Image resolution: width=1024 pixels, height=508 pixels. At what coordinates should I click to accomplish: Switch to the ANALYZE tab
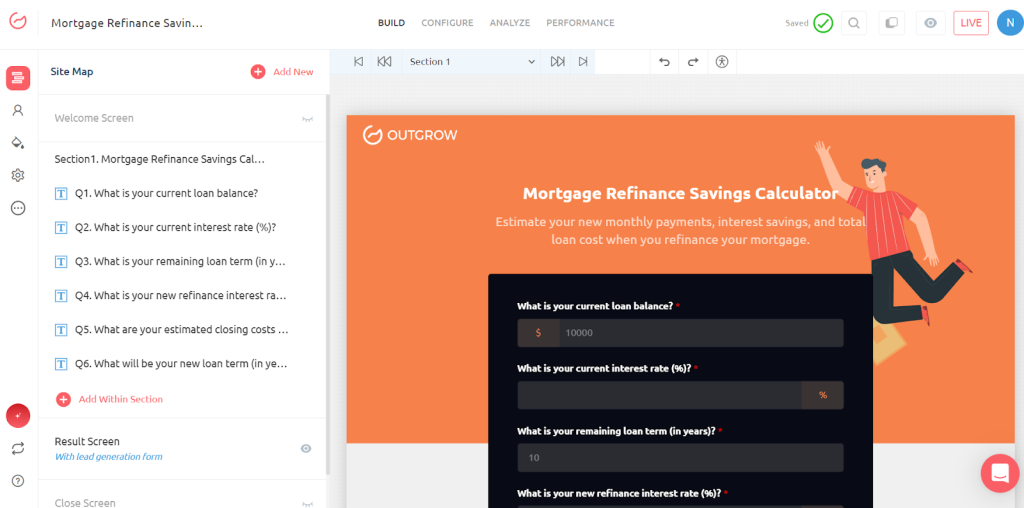[510, 23]
